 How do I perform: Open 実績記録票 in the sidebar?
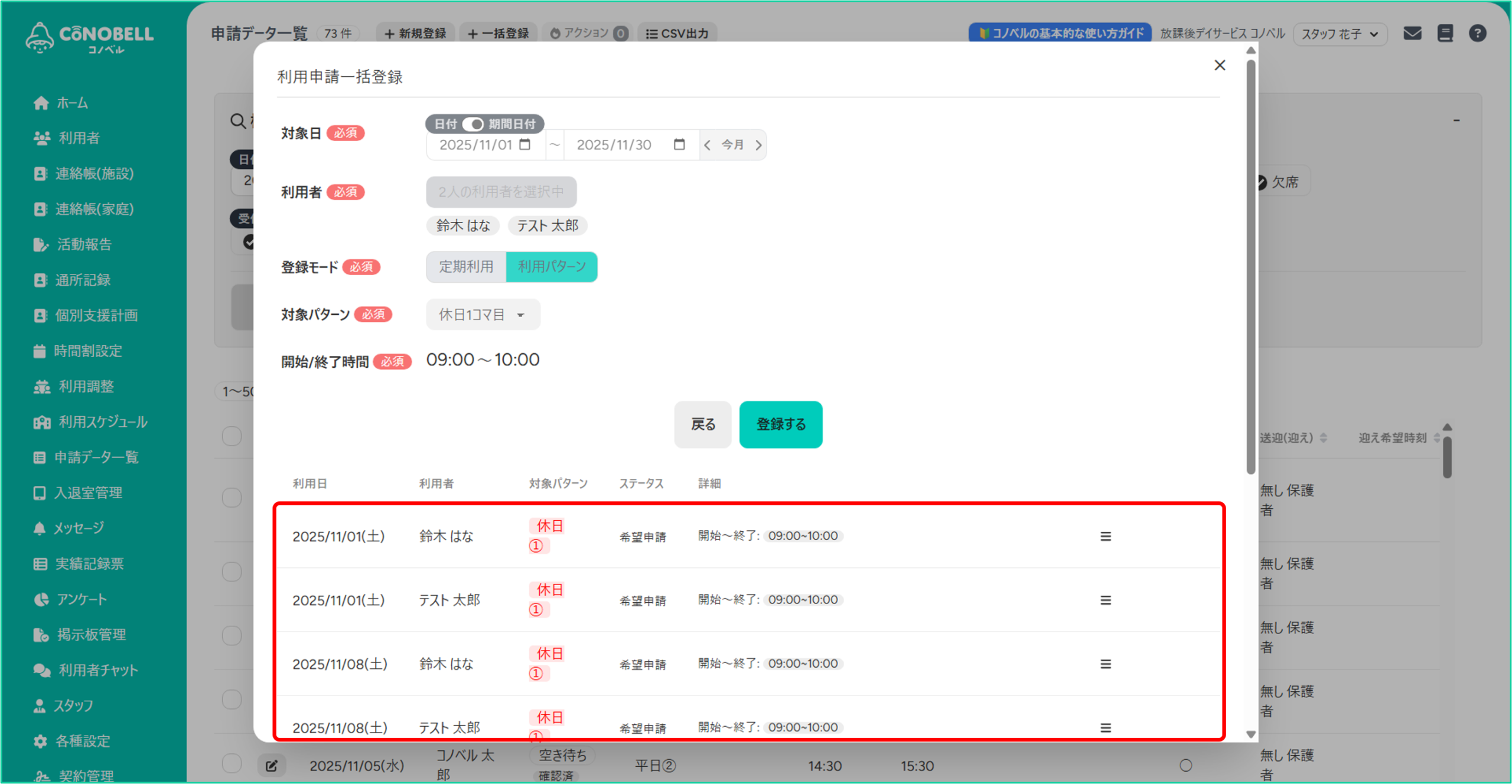(x=89, y=564)
